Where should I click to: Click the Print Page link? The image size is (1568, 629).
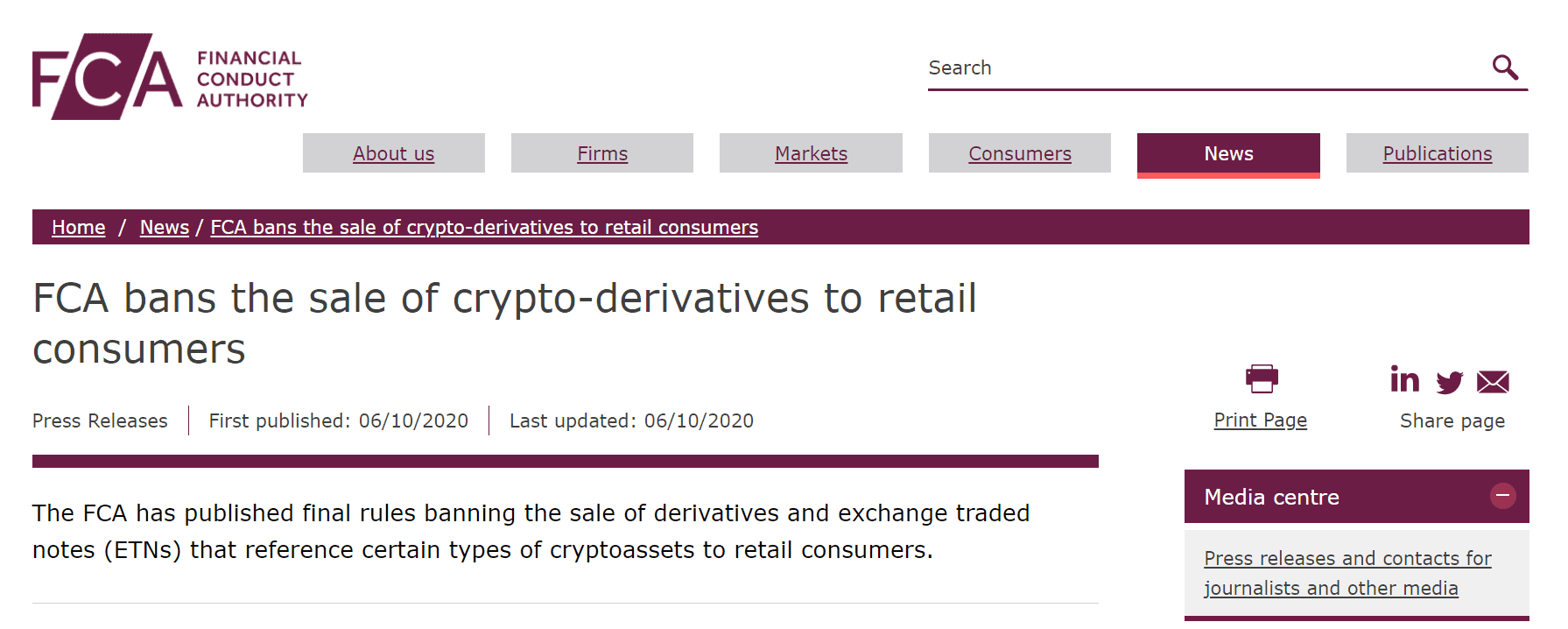click(x=1261, y=421)
